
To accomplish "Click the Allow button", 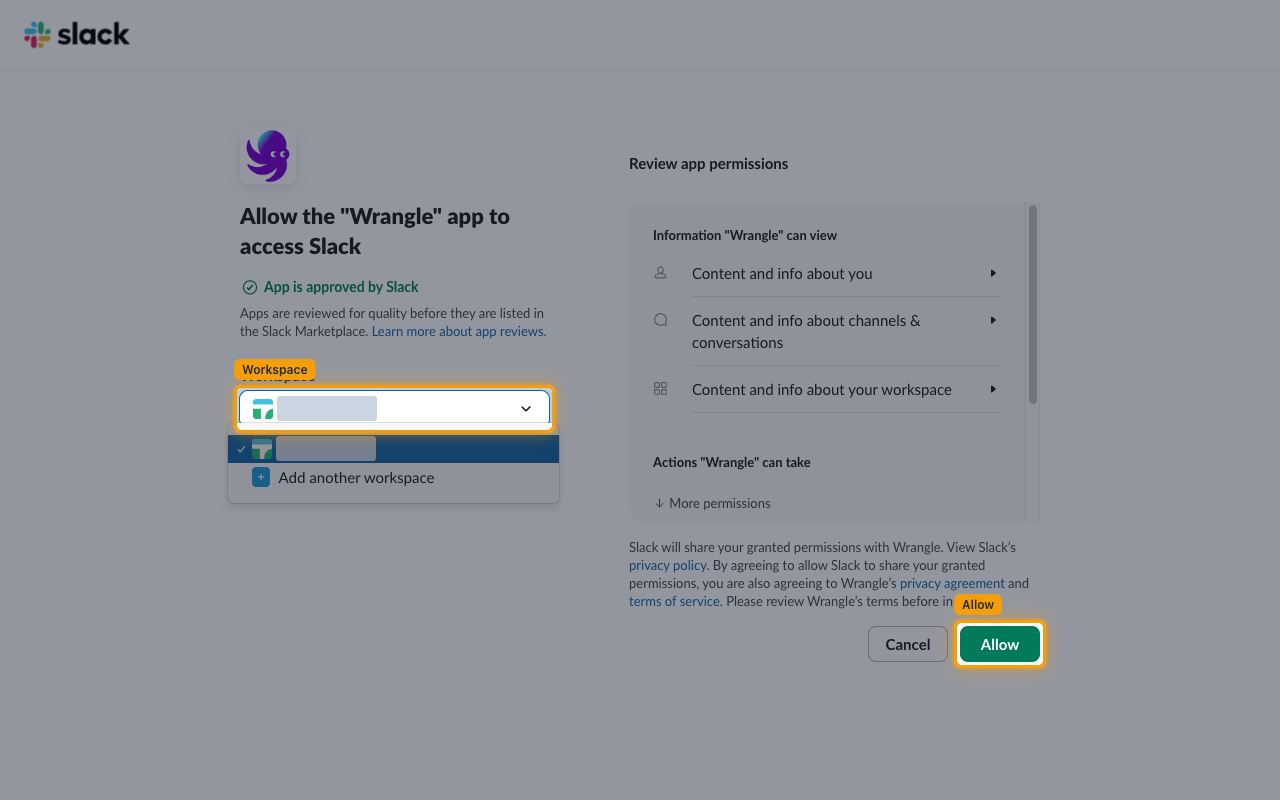I will click(x=1000, y=644).
